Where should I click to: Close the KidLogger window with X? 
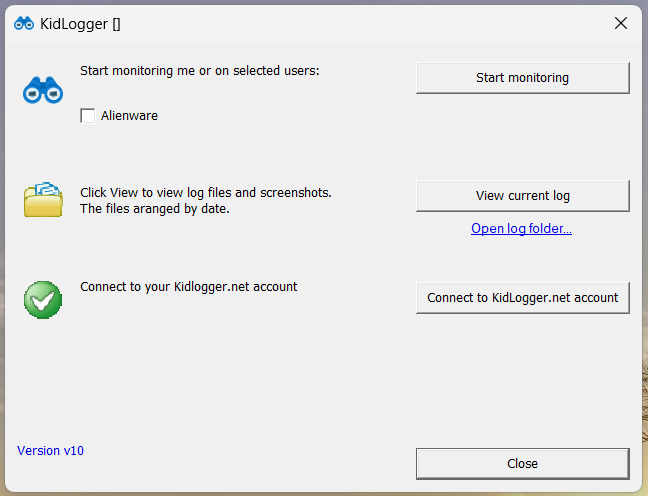(621, 23)
